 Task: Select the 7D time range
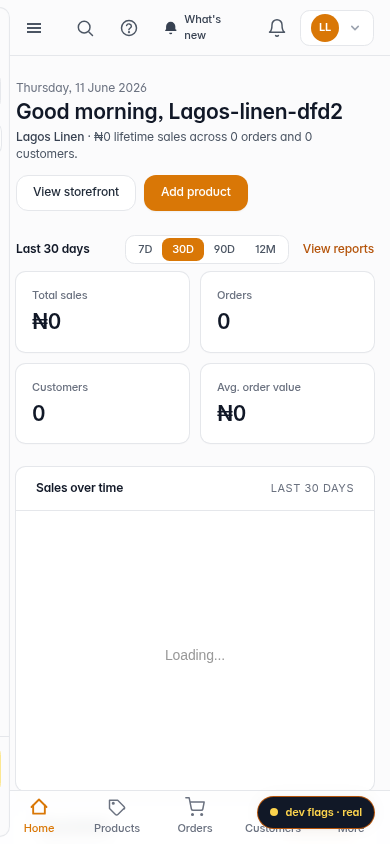pyautogui.click(x=145, y=249)
